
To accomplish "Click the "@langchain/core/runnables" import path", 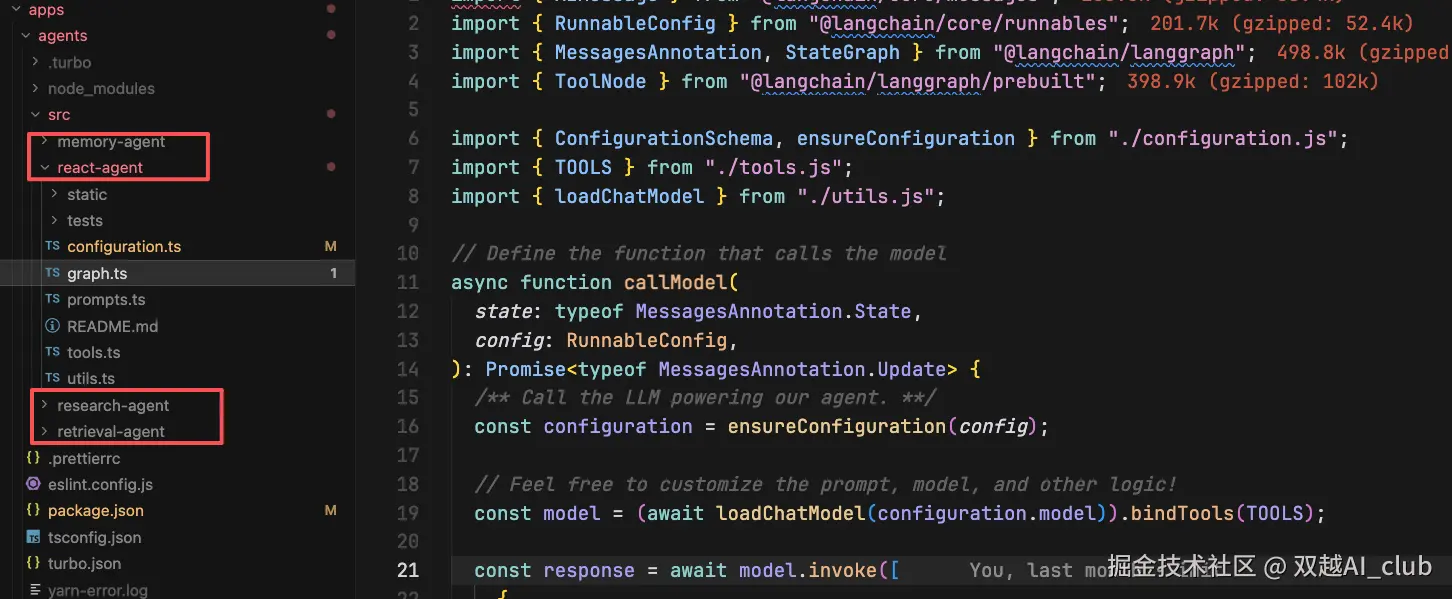I will pyautogui.click(x=964, y=23).
